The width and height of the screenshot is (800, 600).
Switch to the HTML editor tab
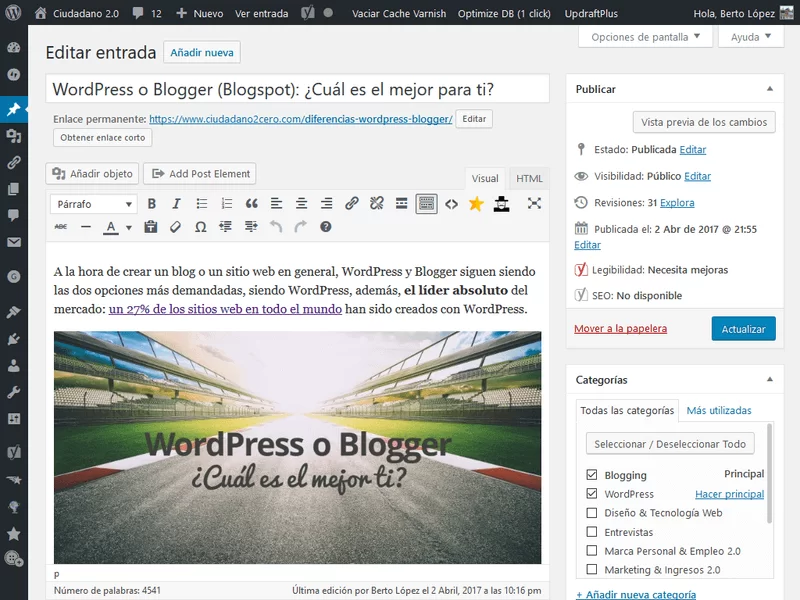529,179
